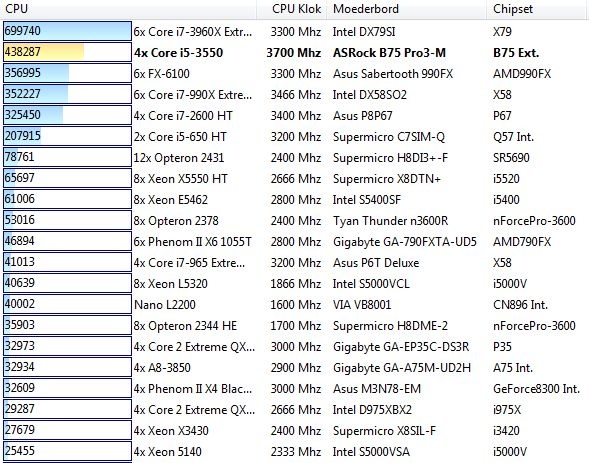This screenshot has width=589, height=463.
Task: Click the 40002 score cell
Action: point(68,305)
